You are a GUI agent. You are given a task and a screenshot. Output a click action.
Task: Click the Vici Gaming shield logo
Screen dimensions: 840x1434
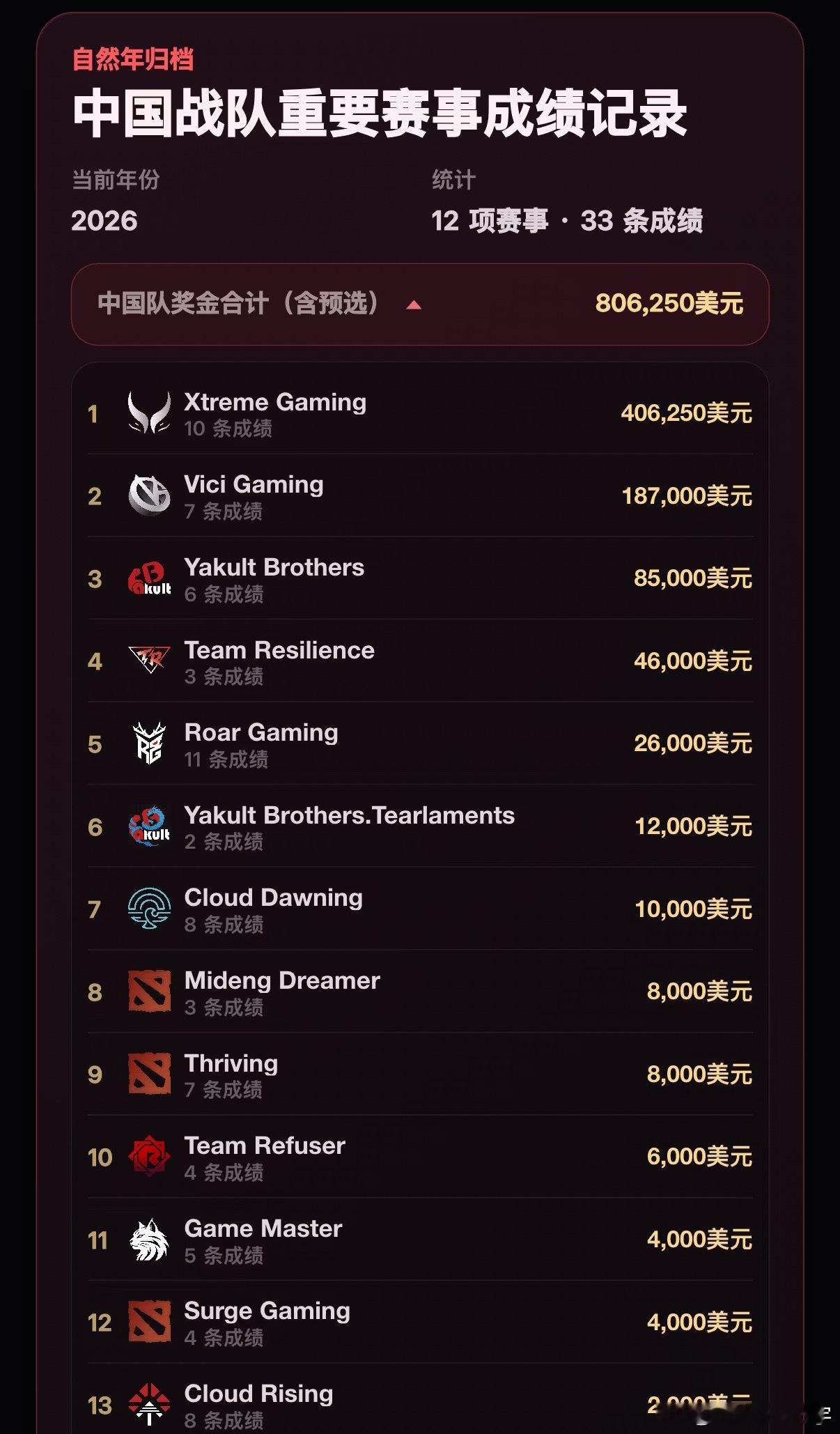click(149, 495)
